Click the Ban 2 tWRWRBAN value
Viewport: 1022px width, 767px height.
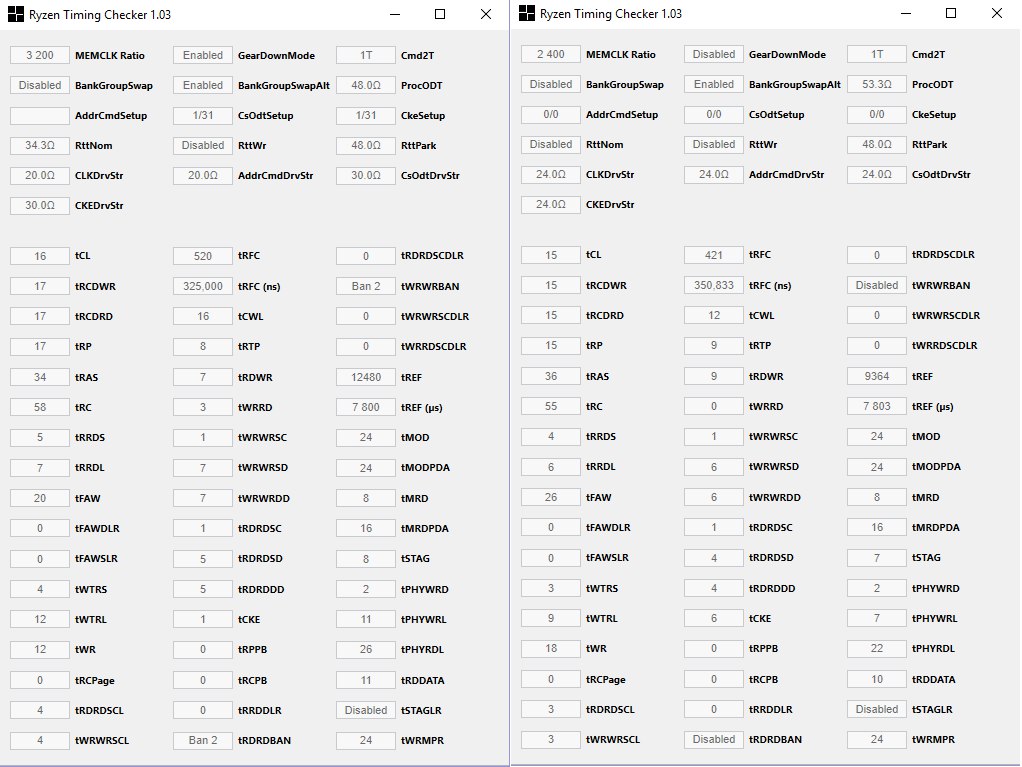tap(366, 286)
